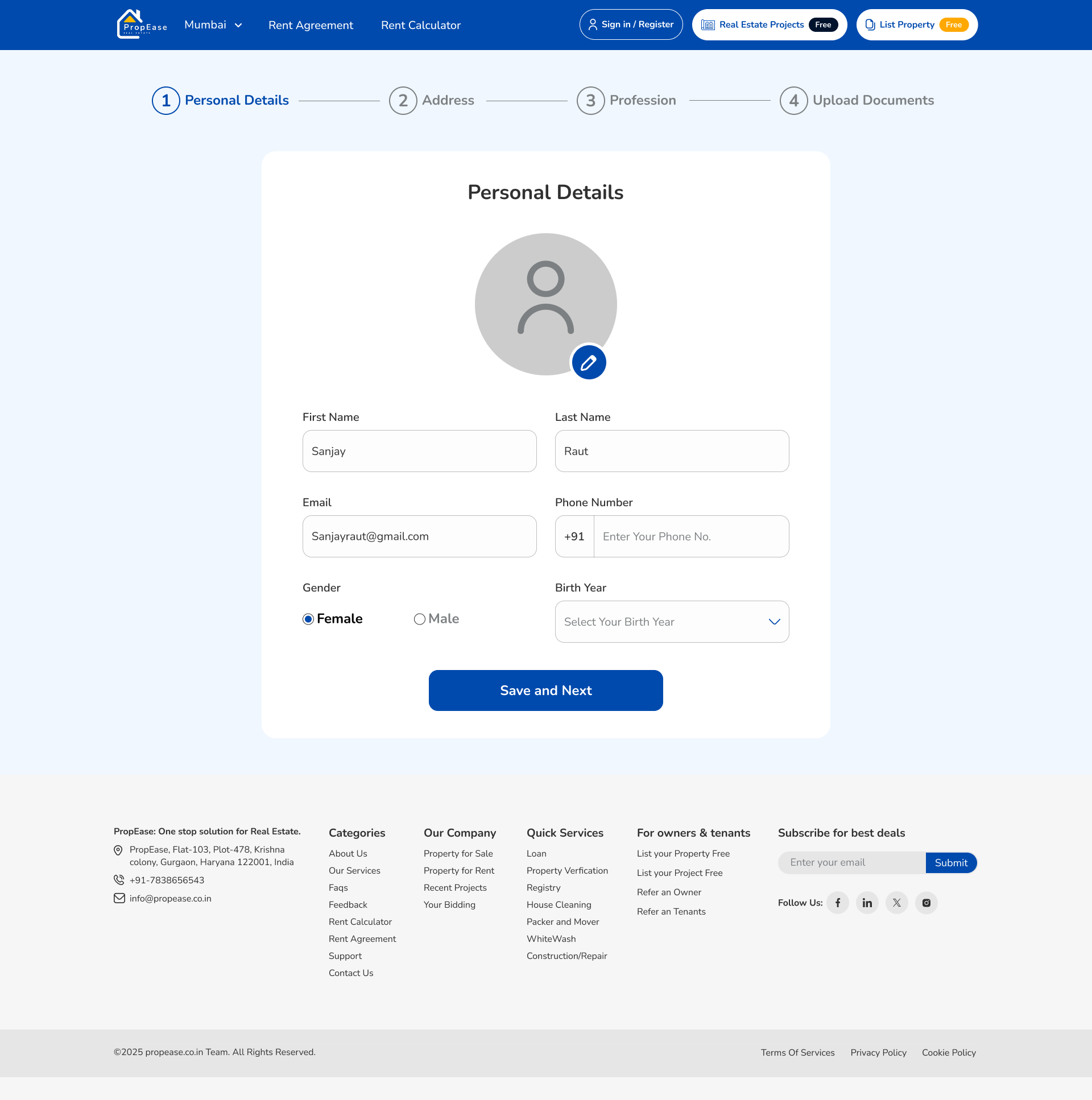Open the Select Your Birth Year dropdown
This screenshot has height=1100, width=1092.
[x=672, y=622]
